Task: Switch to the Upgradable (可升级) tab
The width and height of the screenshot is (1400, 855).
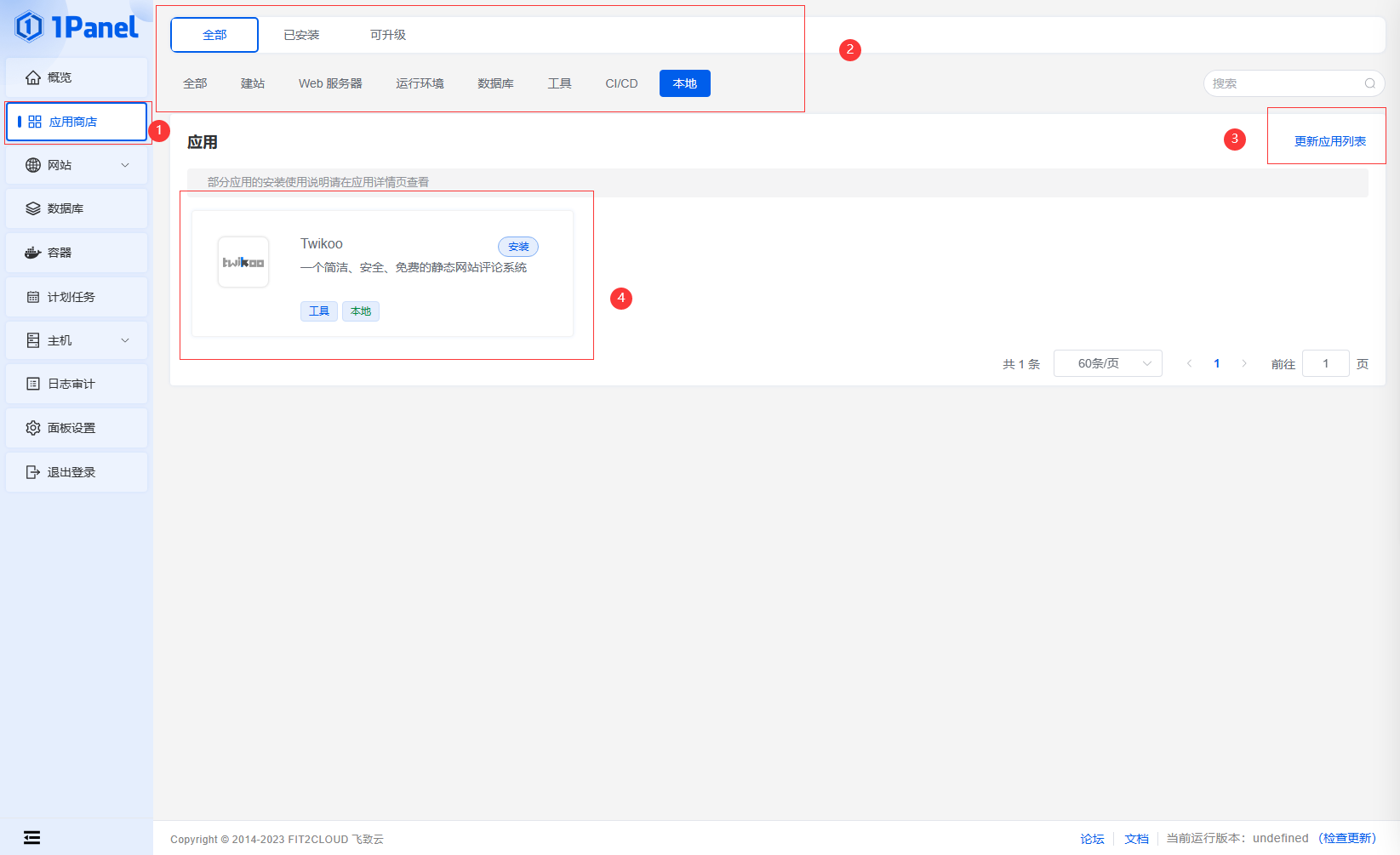Action: (388, 35)
